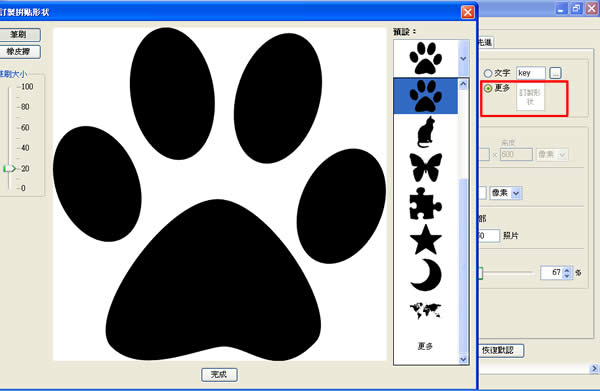Select the cat silhouette shape preset
The height and width of the screenshot is (391, 600).
(426, 132)
